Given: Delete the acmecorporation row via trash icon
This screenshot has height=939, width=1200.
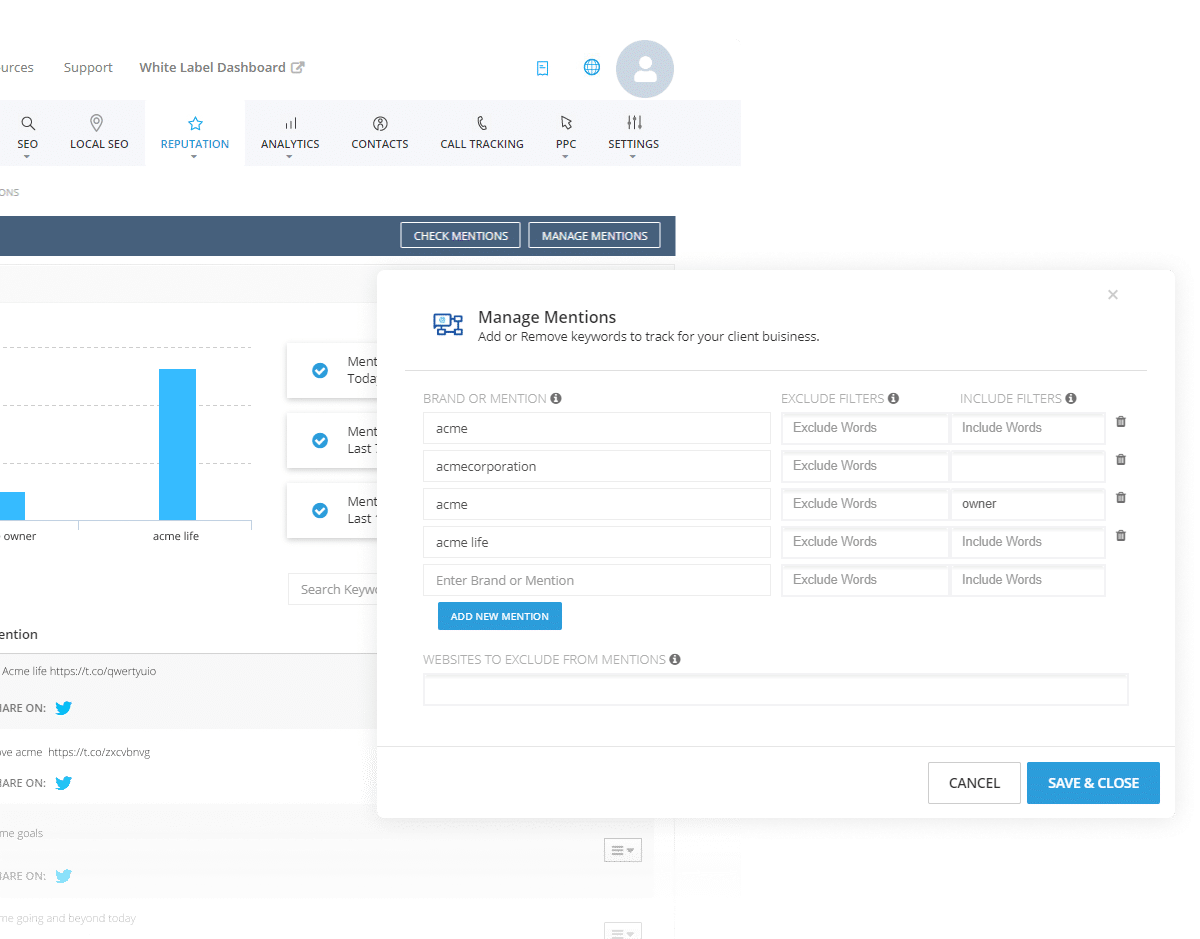Looking at the screenshot, I should pyautogui.click(x=1120, y=459).
